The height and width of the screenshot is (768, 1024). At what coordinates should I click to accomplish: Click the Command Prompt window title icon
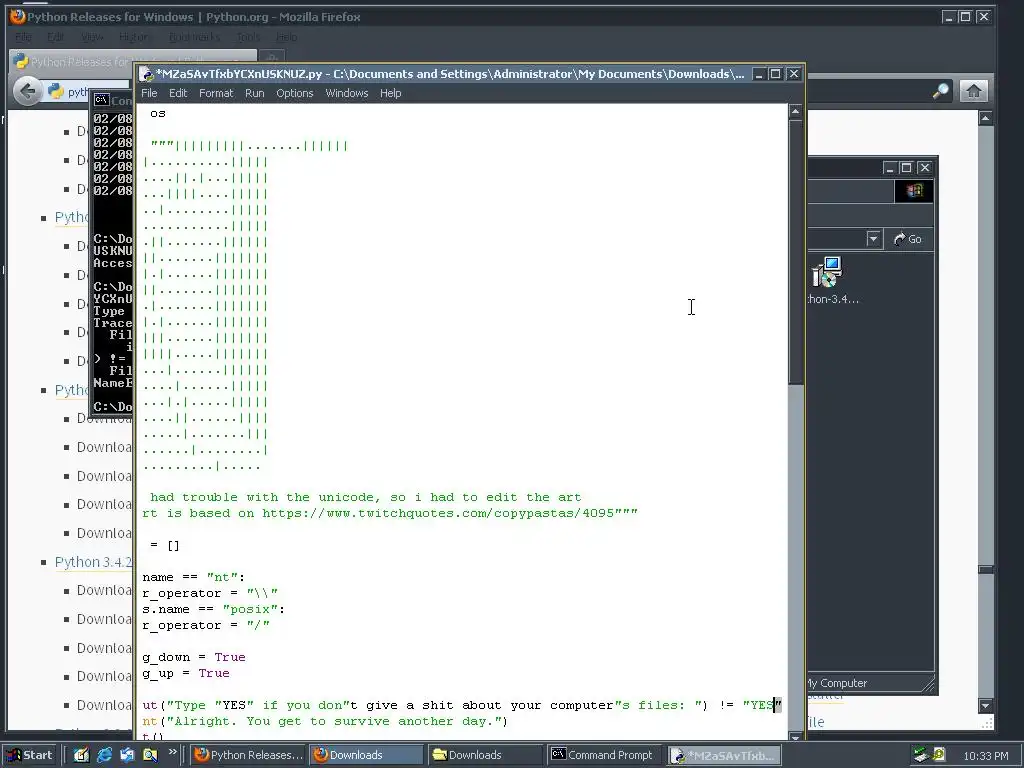[101, 100]
